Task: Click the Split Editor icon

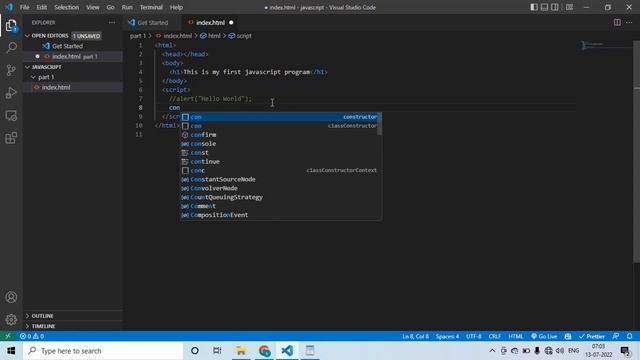Action: (x=617, y=22)
